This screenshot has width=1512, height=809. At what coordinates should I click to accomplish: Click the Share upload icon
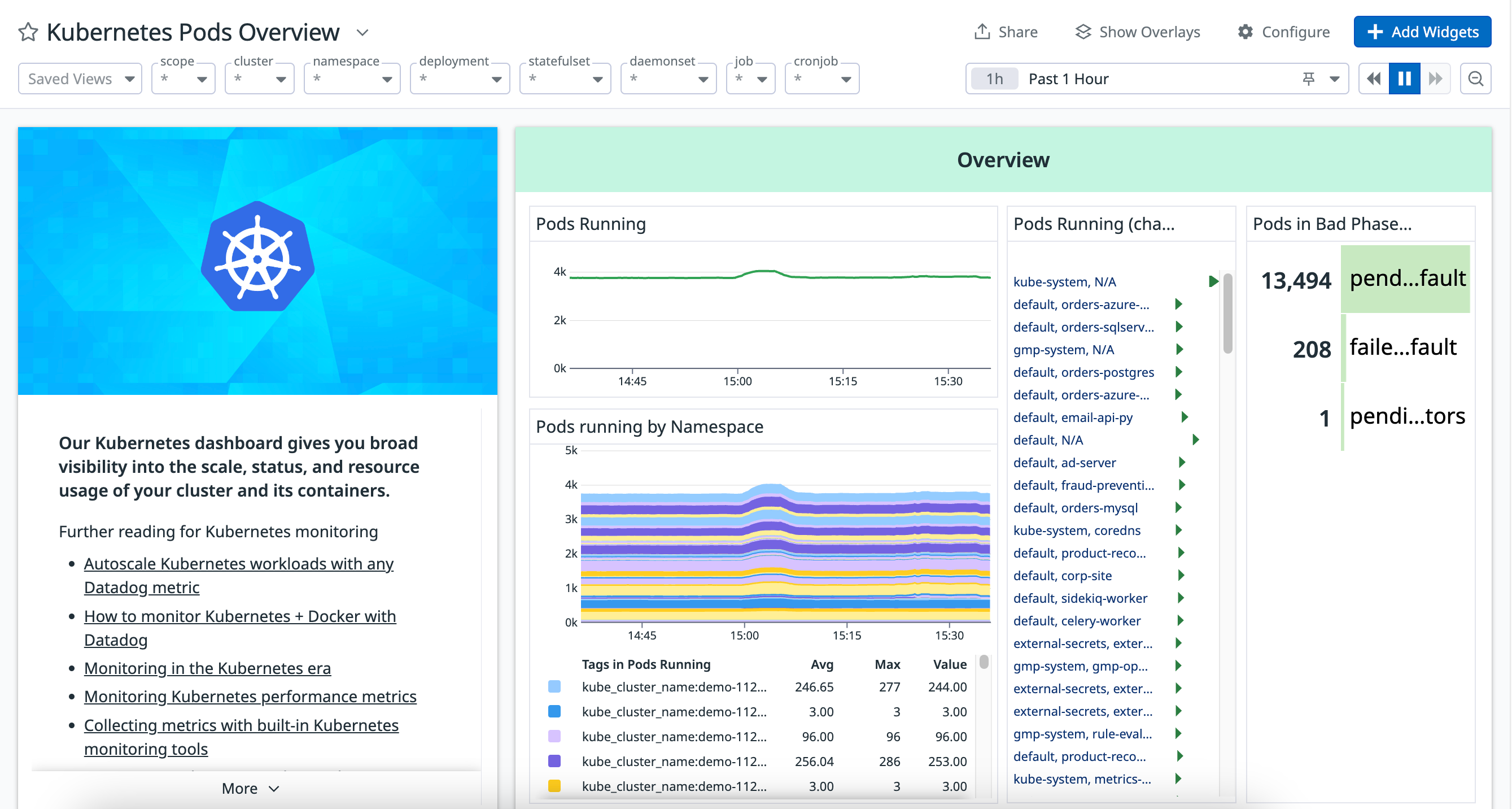[982, 32]
